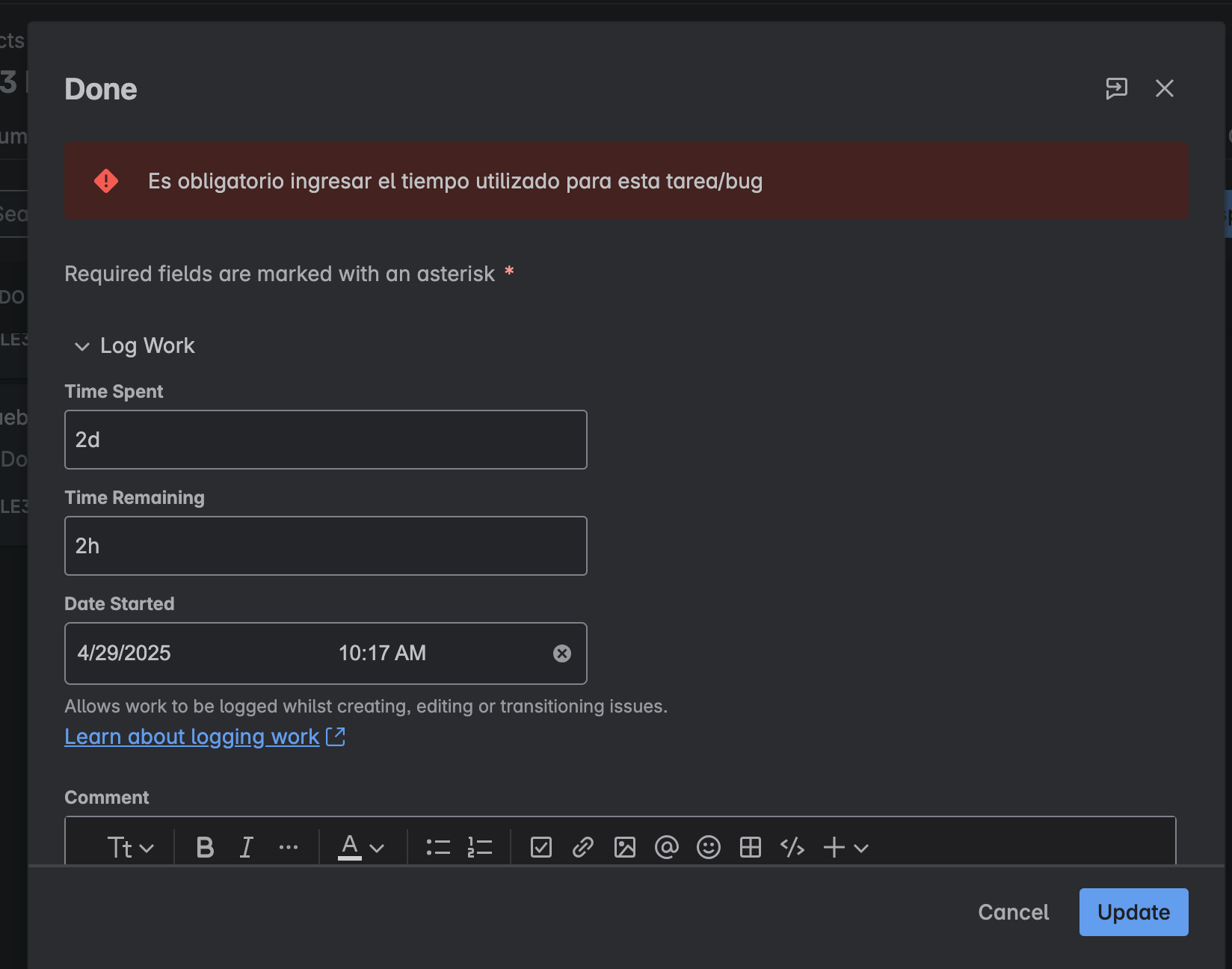Viewport: 1232px width, 969px height.
Task: Insert a bulleted list in the comment
Action: coord(437,847)
